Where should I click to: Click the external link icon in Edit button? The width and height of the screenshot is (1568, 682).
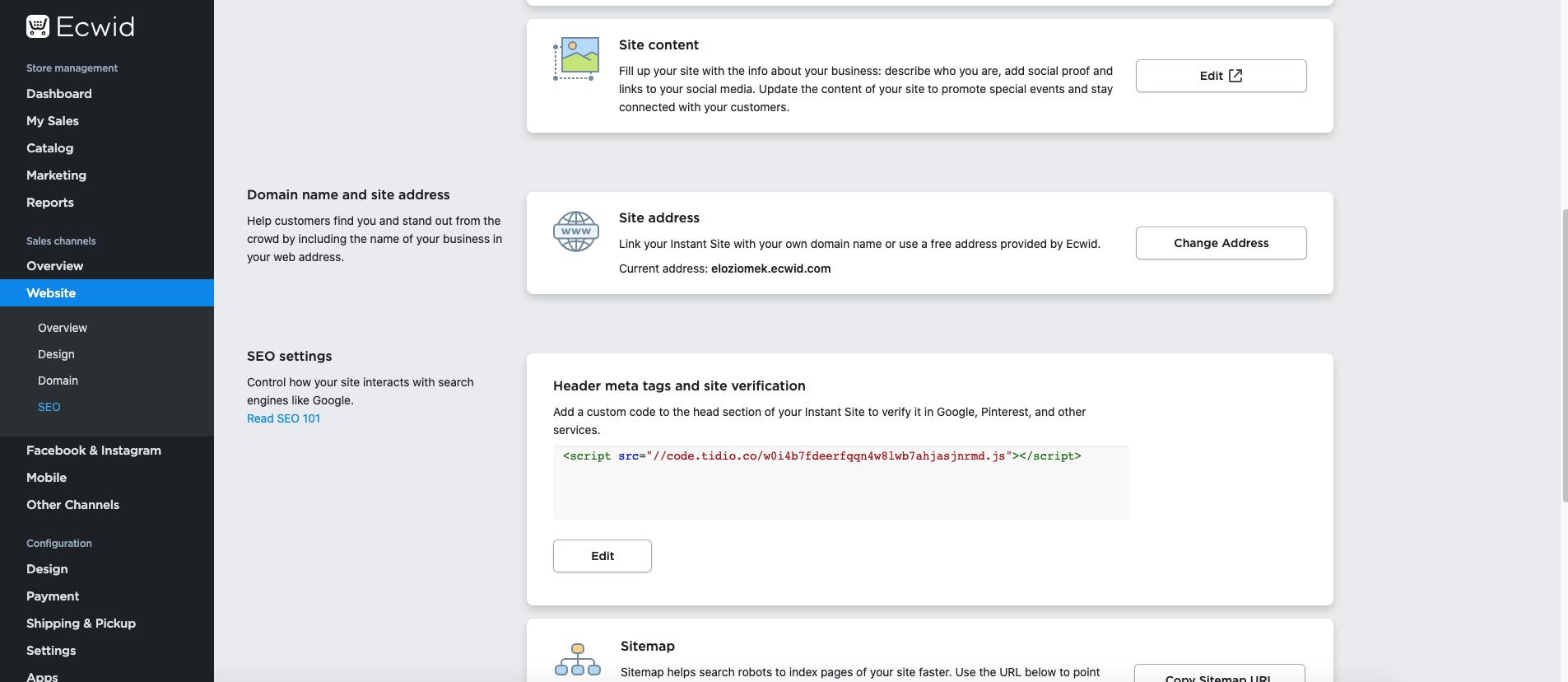point(1235,76)
